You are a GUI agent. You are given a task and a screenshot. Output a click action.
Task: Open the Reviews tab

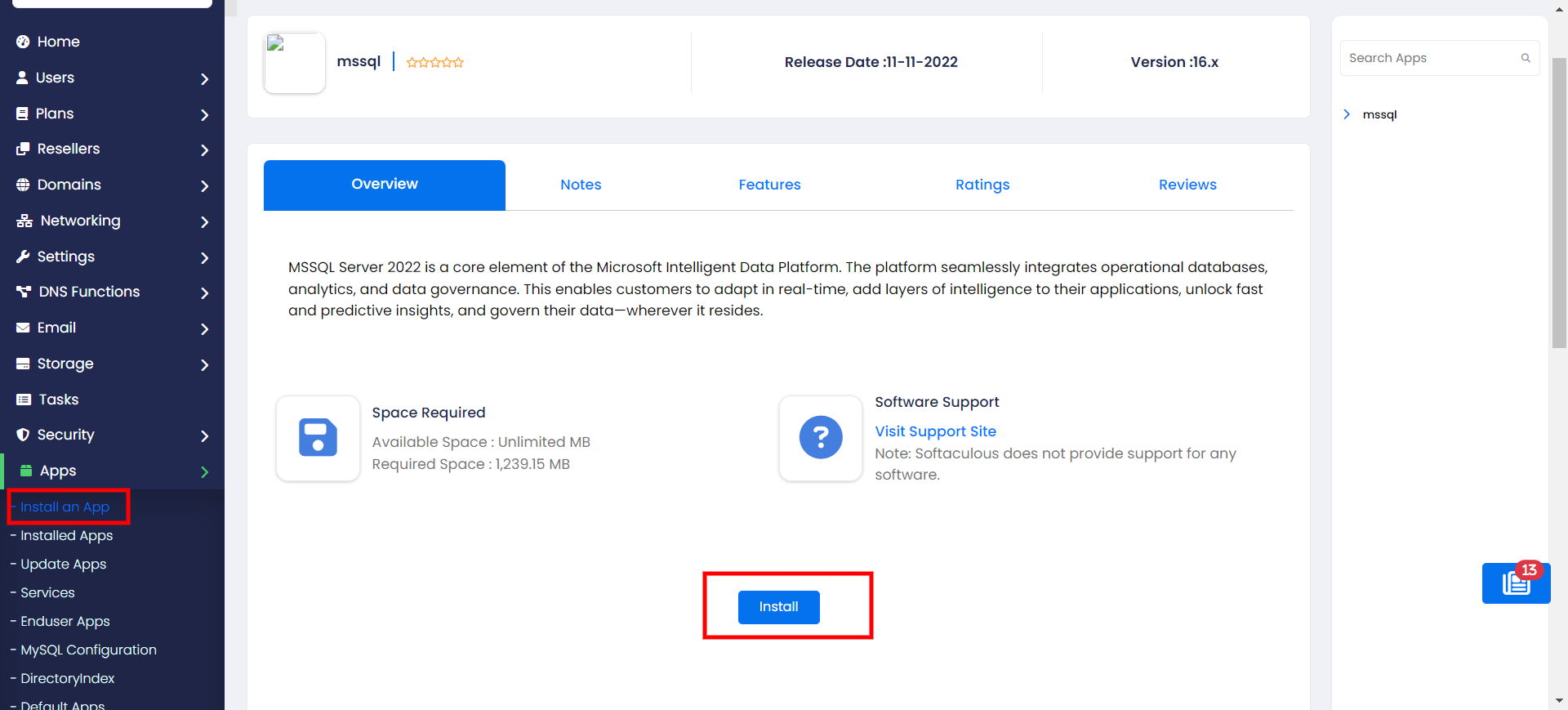1187,185
